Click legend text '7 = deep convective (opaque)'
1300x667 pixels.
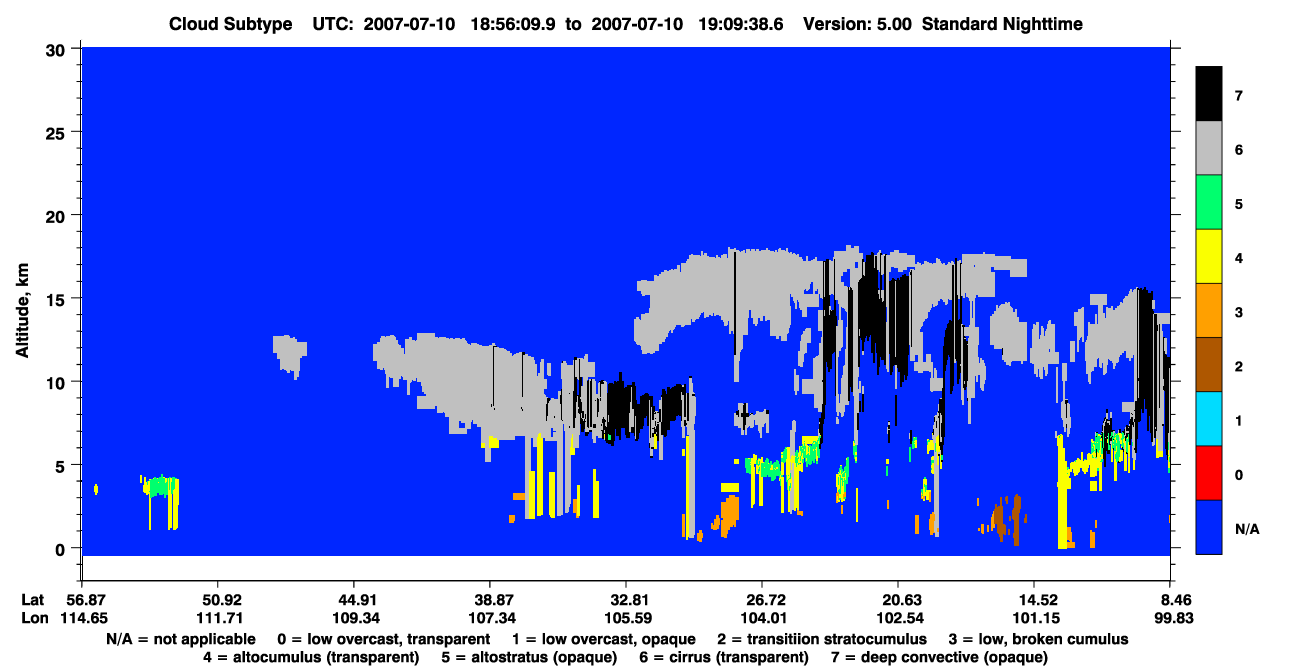940,657
